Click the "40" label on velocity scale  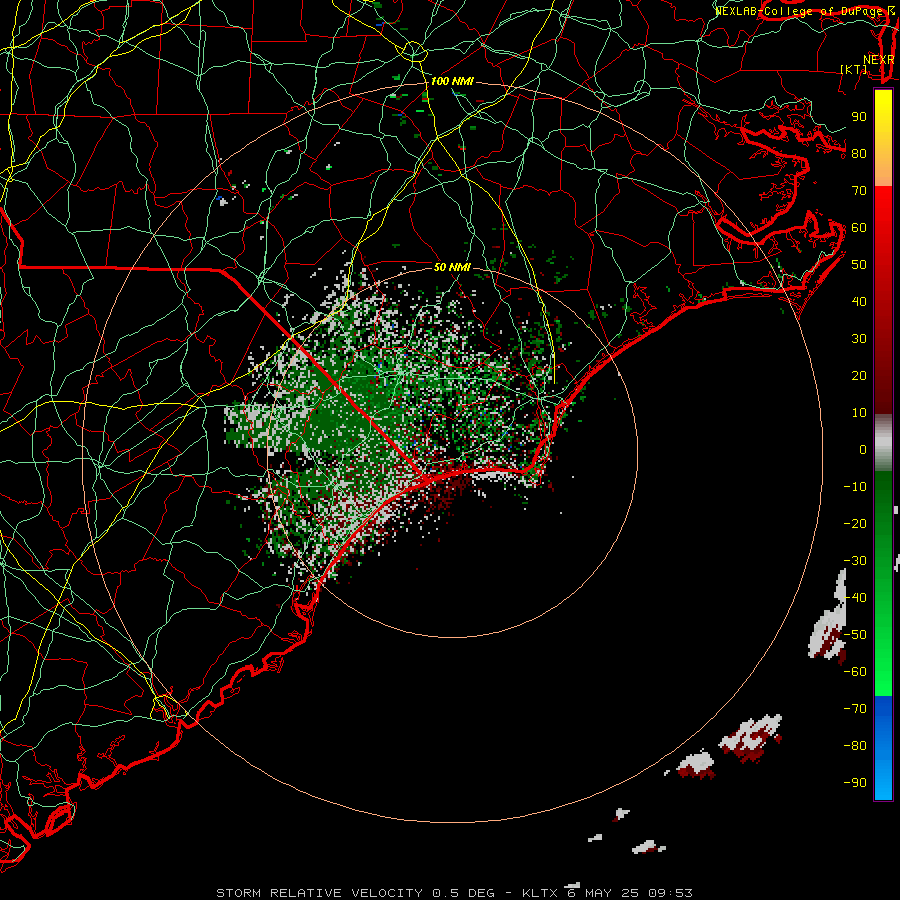click(859, 302)
